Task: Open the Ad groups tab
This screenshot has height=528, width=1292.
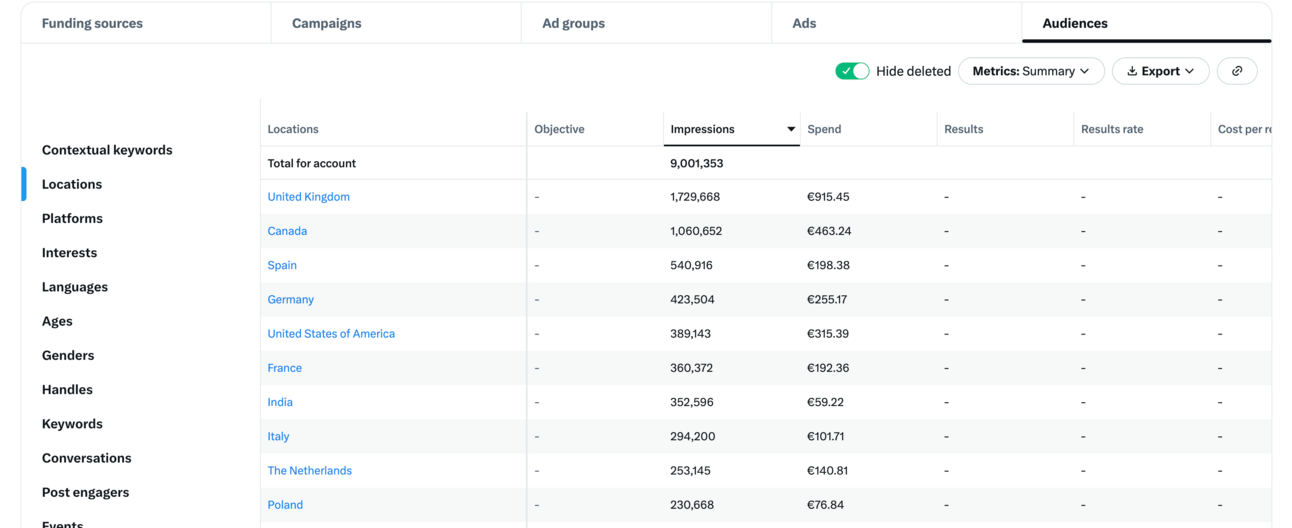Action: (573, 23)
